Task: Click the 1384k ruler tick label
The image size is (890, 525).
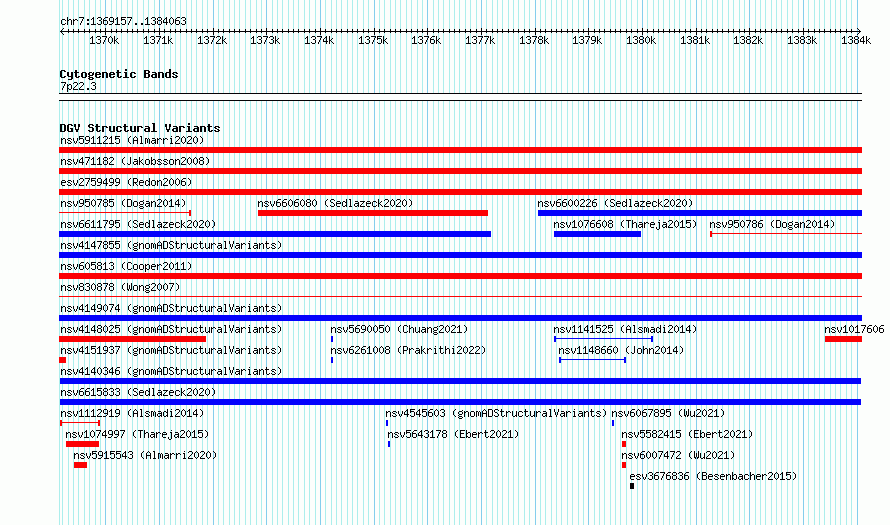Action: coord(856,40)
